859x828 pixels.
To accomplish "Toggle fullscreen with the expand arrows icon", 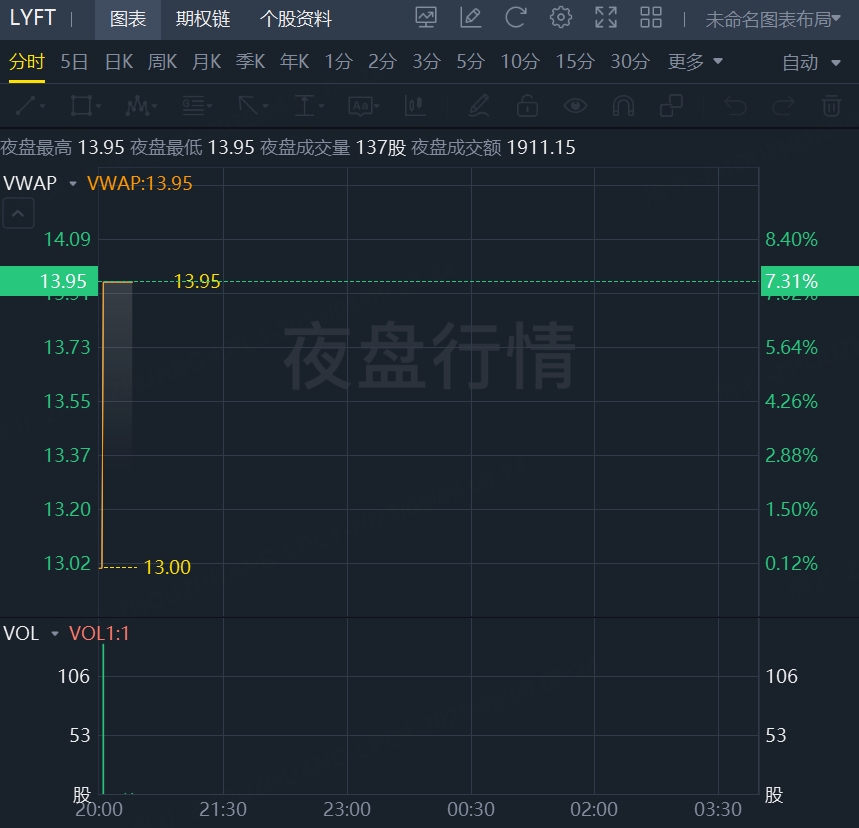I will point(606,18).
